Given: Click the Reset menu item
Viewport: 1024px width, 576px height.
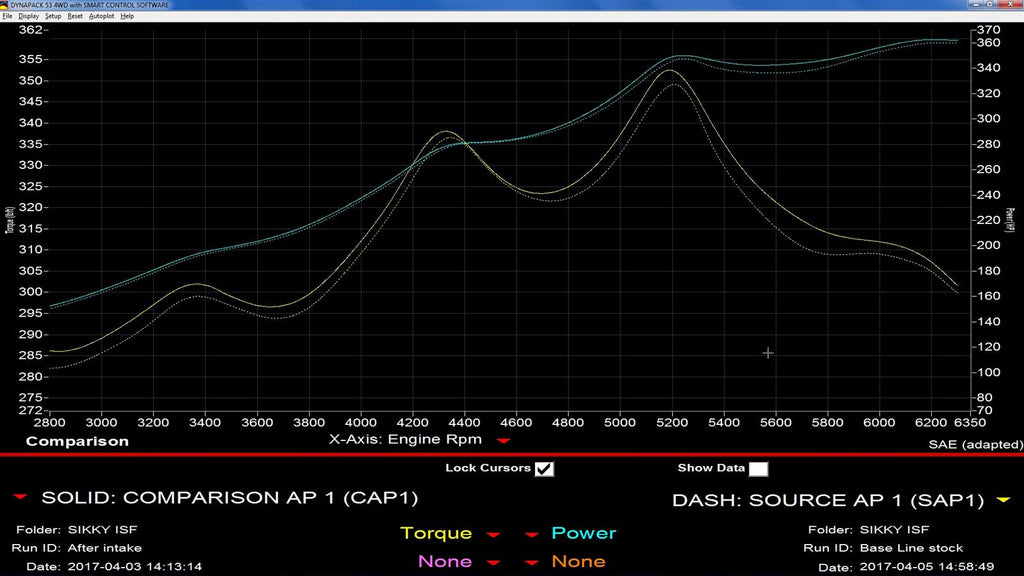Looking at the screenshot, I should (75, 16).
